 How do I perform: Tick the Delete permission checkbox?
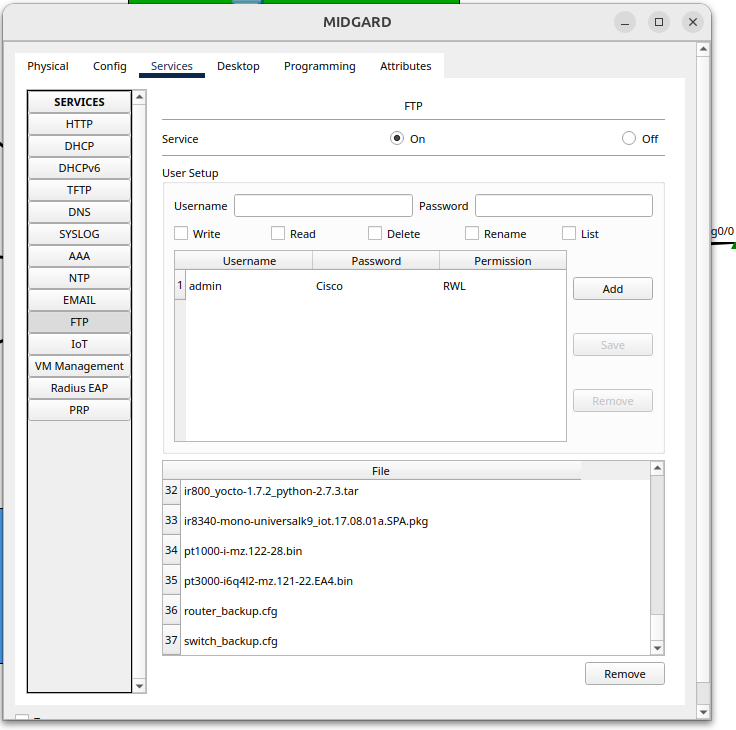[x=375, y=233]
